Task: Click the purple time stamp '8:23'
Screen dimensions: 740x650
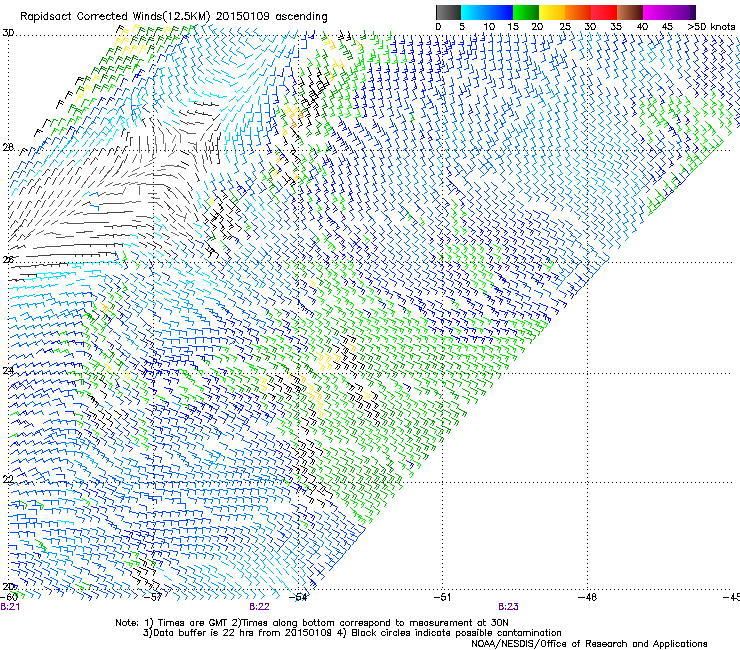Action: tap(508, 607)
